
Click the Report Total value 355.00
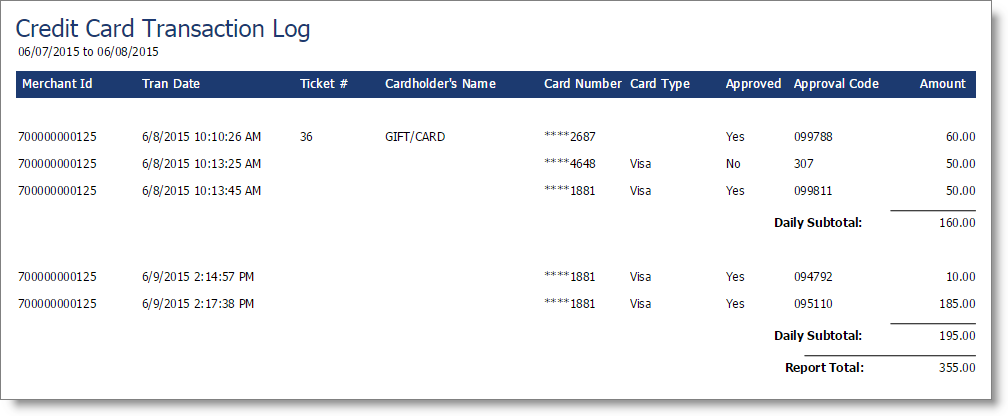pos(958,368)
